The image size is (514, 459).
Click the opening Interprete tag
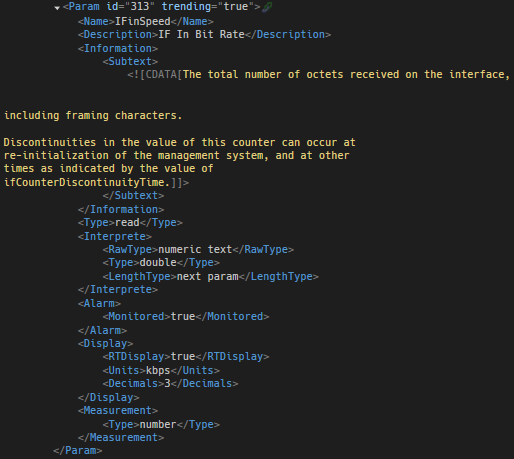tap(115, 236)
